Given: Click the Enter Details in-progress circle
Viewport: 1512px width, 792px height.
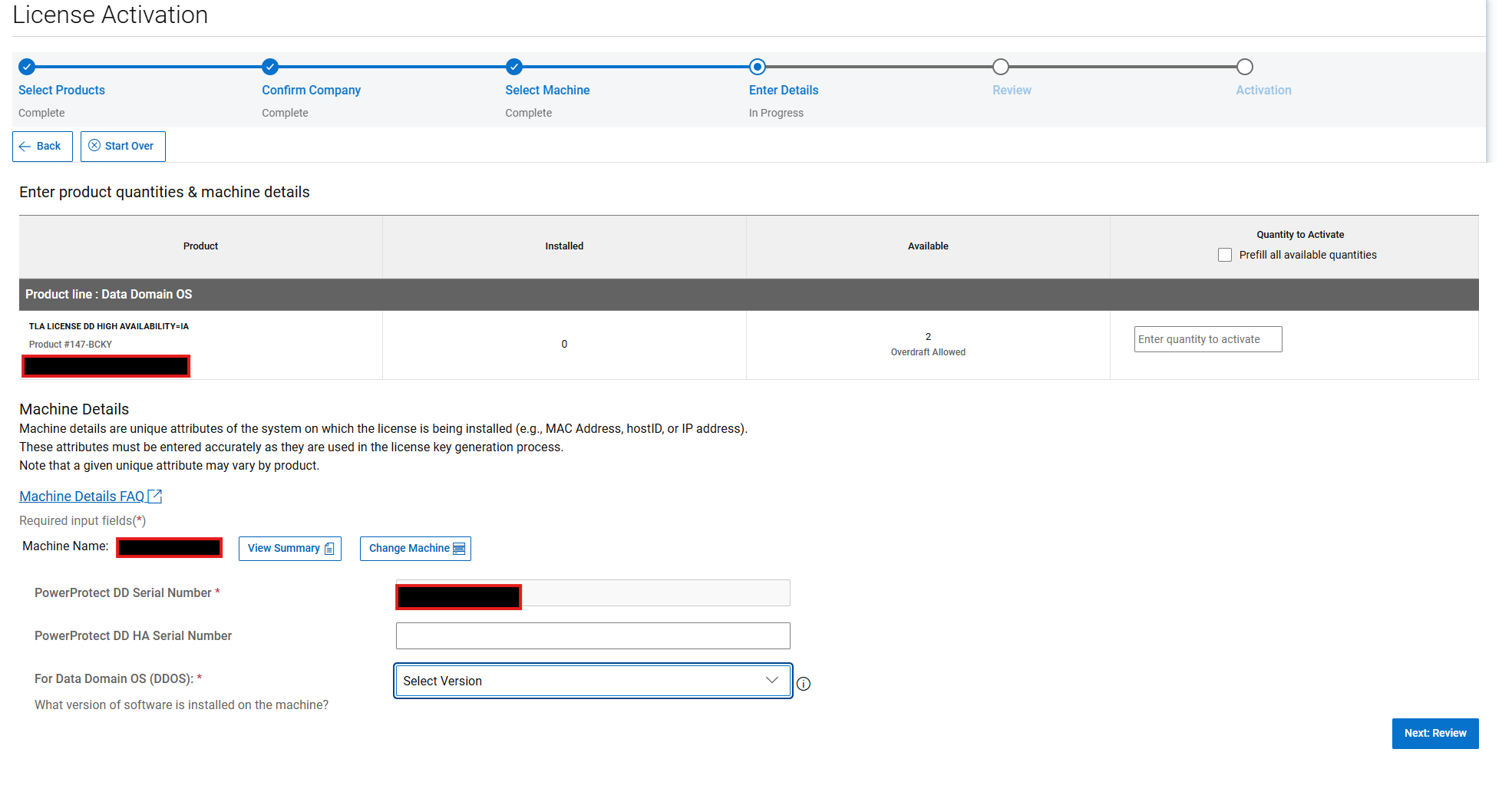Looking at the screenshot, I should click(758, 67).
